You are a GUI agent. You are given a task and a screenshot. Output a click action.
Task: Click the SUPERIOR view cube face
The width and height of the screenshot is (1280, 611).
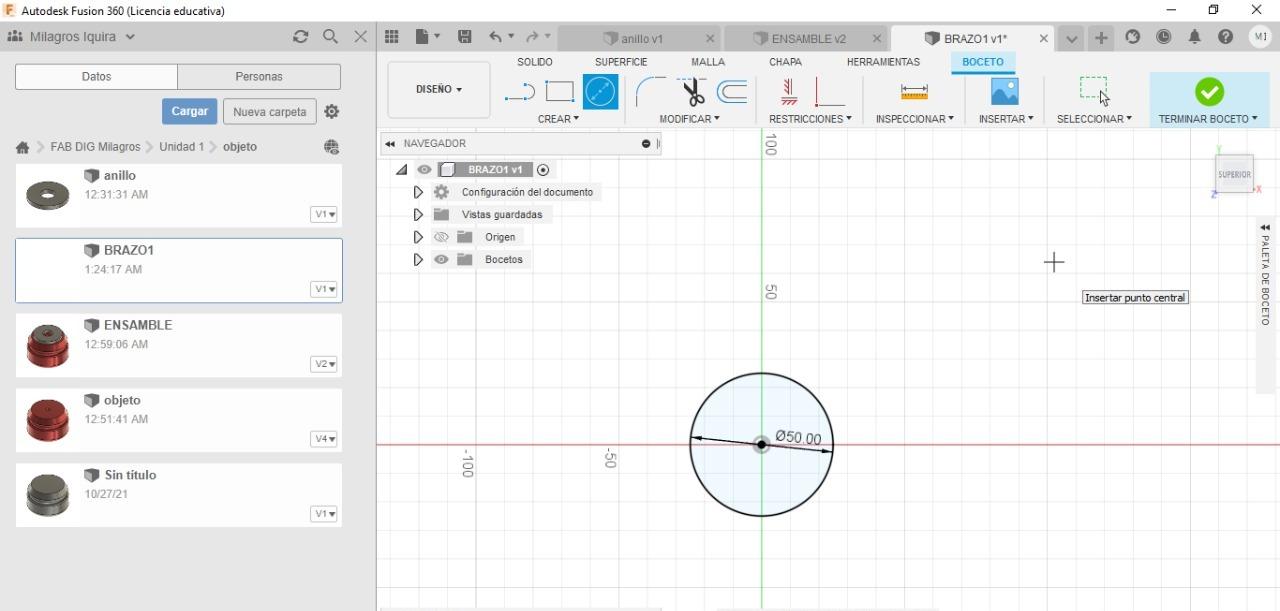pos(1234,174)
